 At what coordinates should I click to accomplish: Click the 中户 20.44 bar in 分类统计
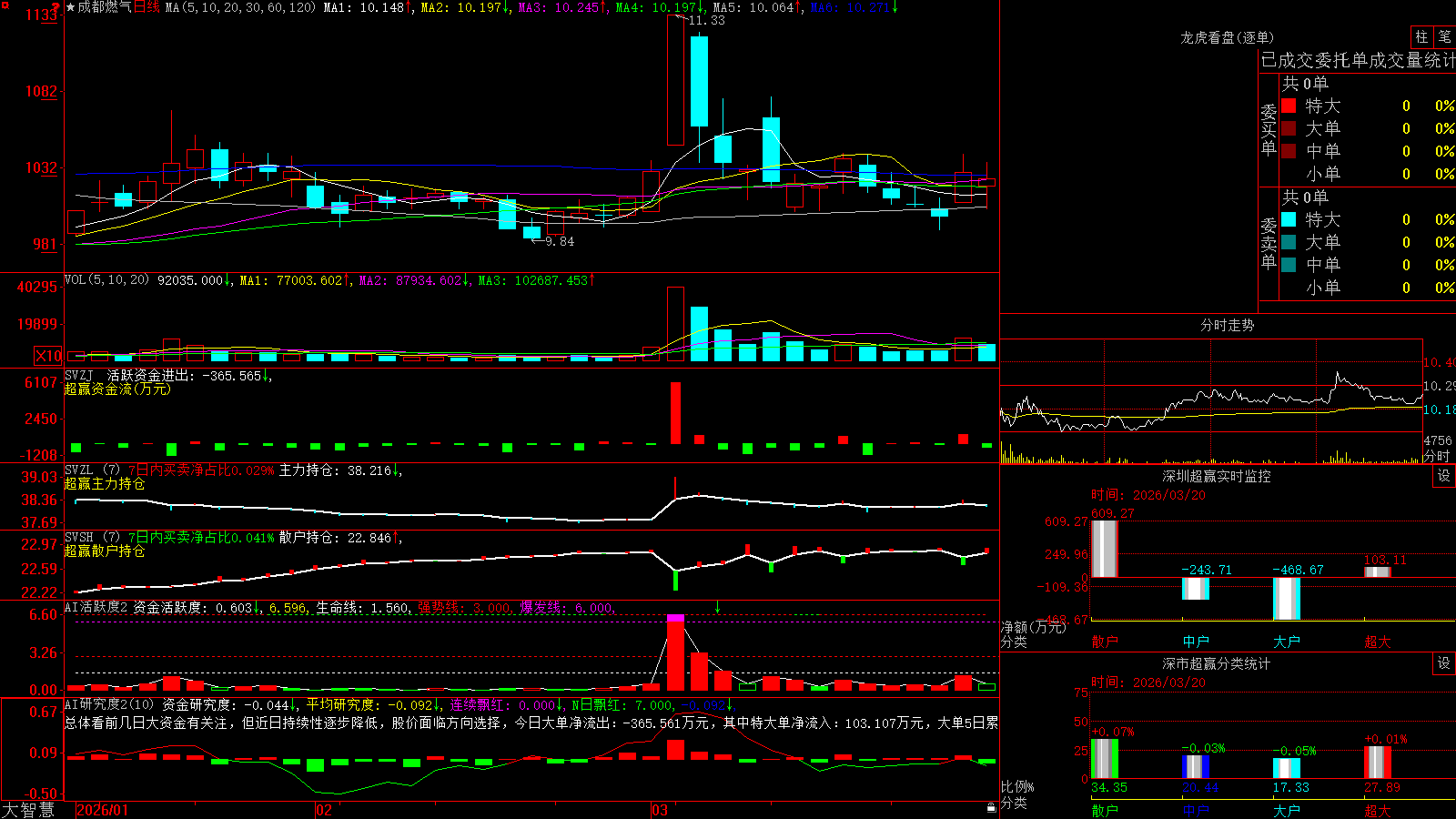click(x=1195, y=766)
